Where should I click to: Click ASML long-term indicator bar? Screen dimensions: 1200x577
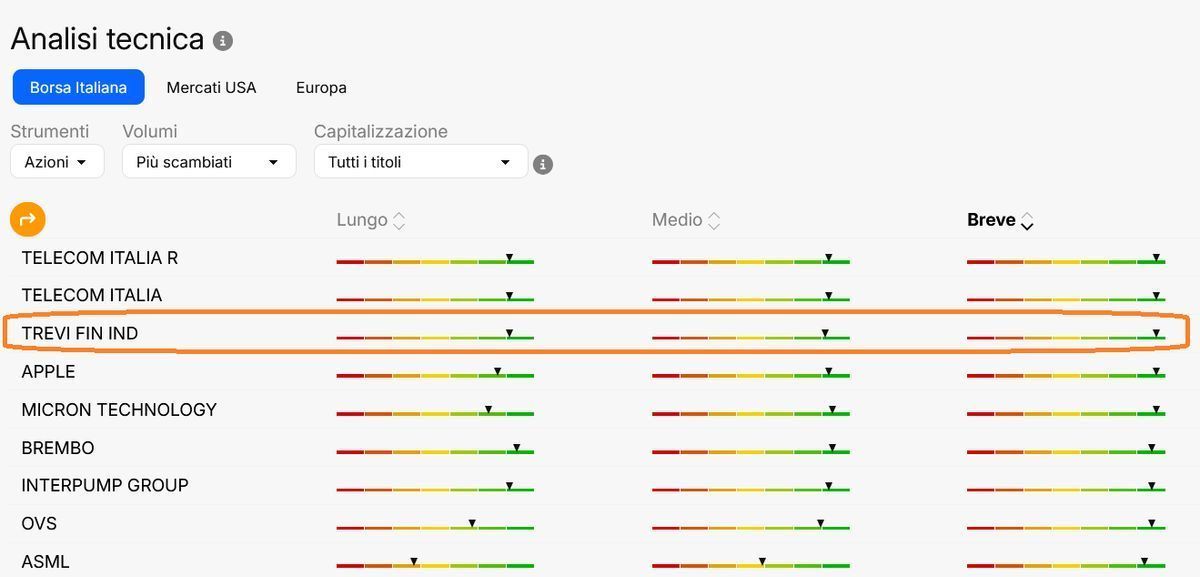coord(435,564)
